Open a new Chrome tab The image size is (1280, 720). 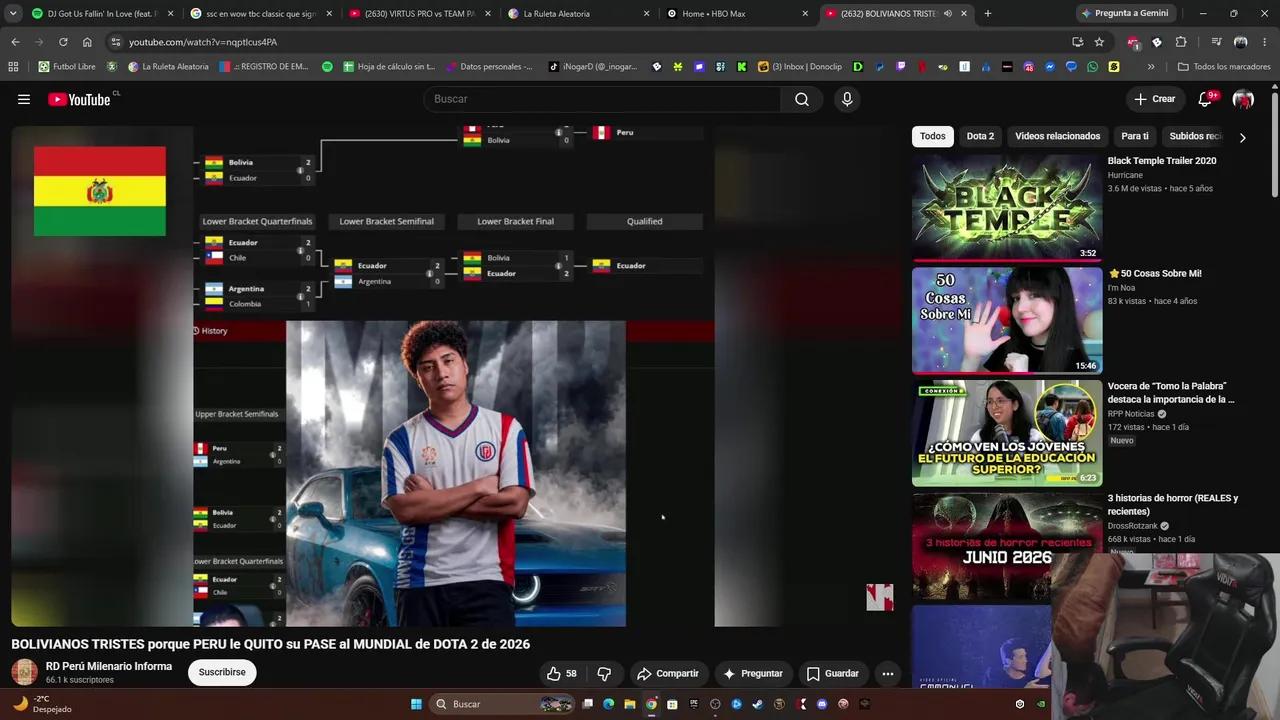(988, 14)
